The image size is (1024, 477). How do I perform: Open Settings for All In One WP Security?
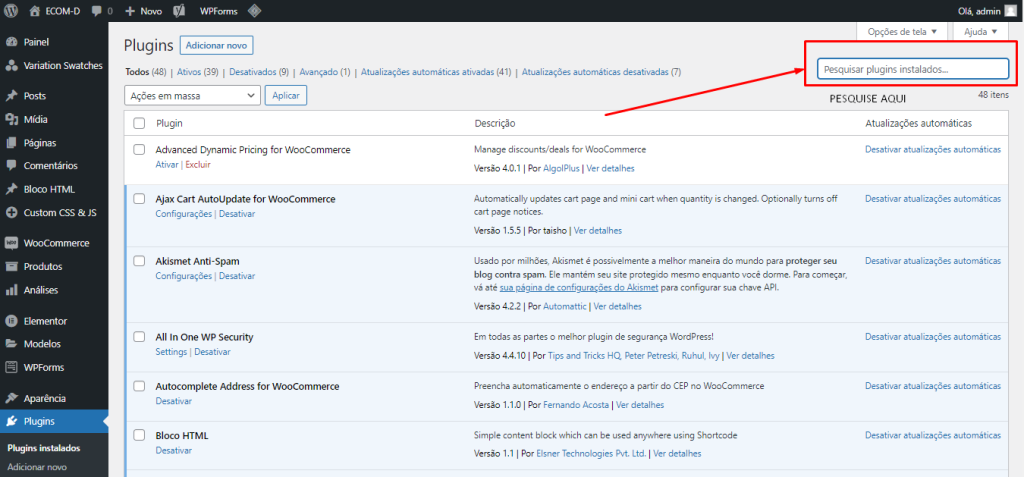pyautogui.click(x=171, y=352)
